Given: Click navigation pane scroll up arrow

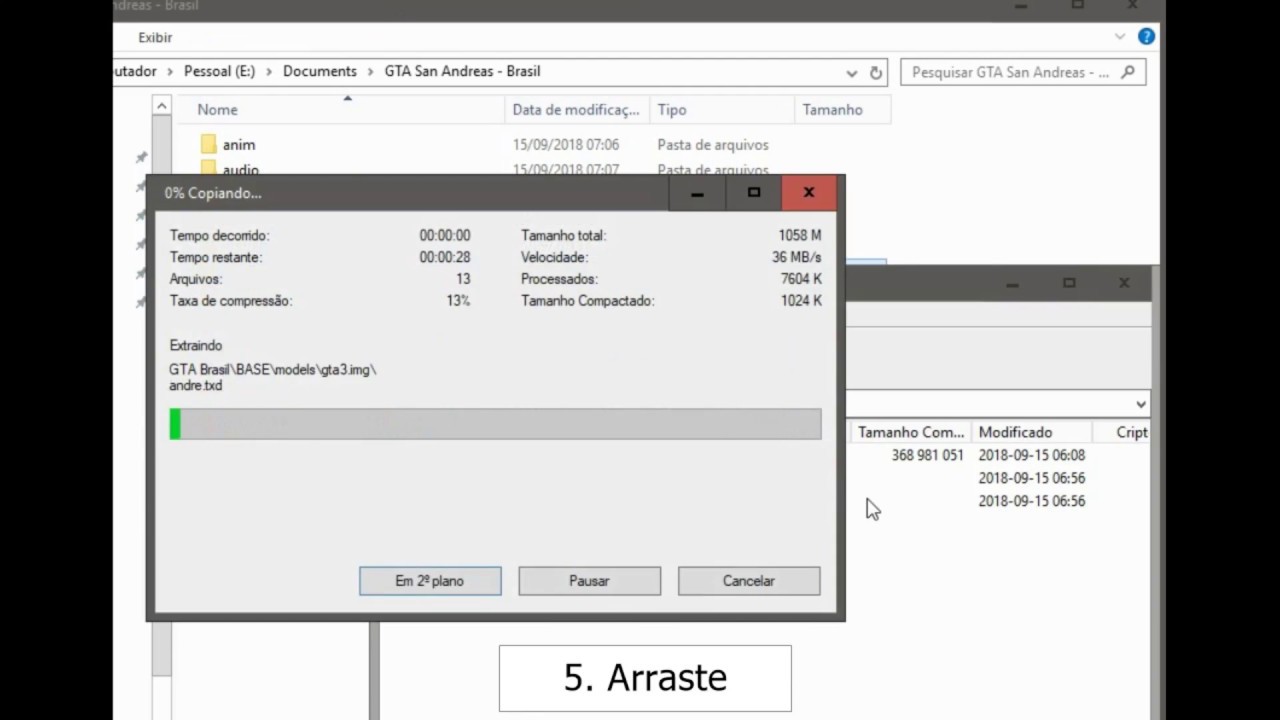Looking at the screenshot, I should click(x=161, y=105).
